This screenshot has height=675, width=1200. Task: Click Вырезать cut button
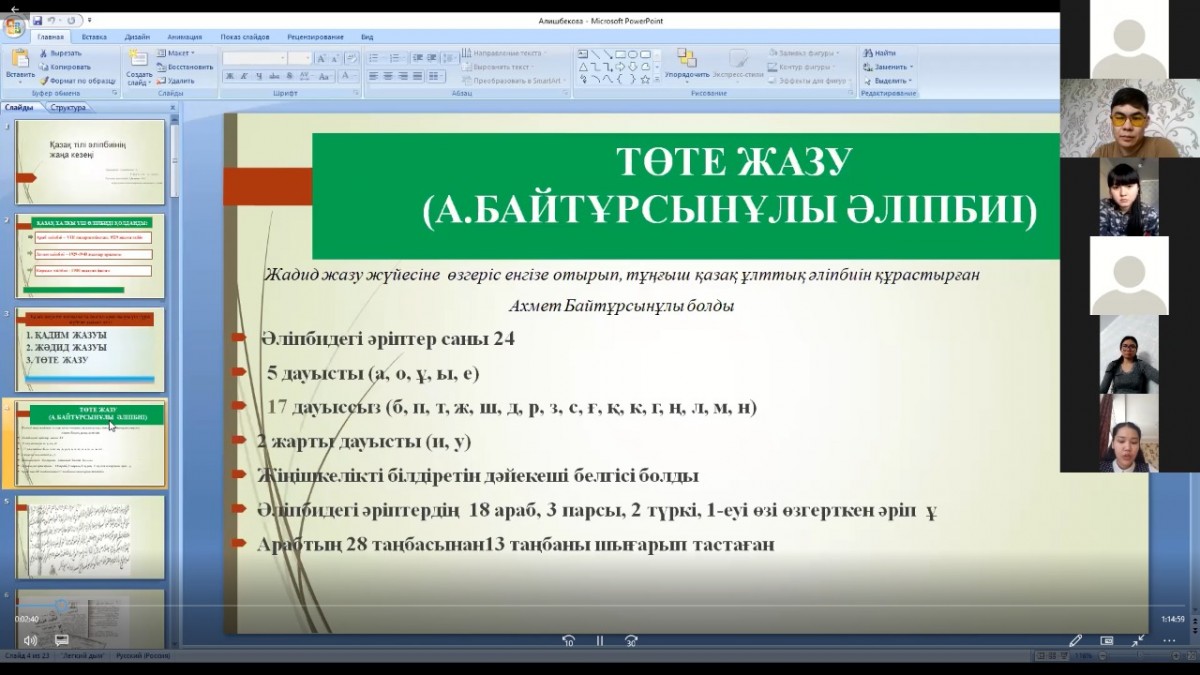[x=61, y=53]
